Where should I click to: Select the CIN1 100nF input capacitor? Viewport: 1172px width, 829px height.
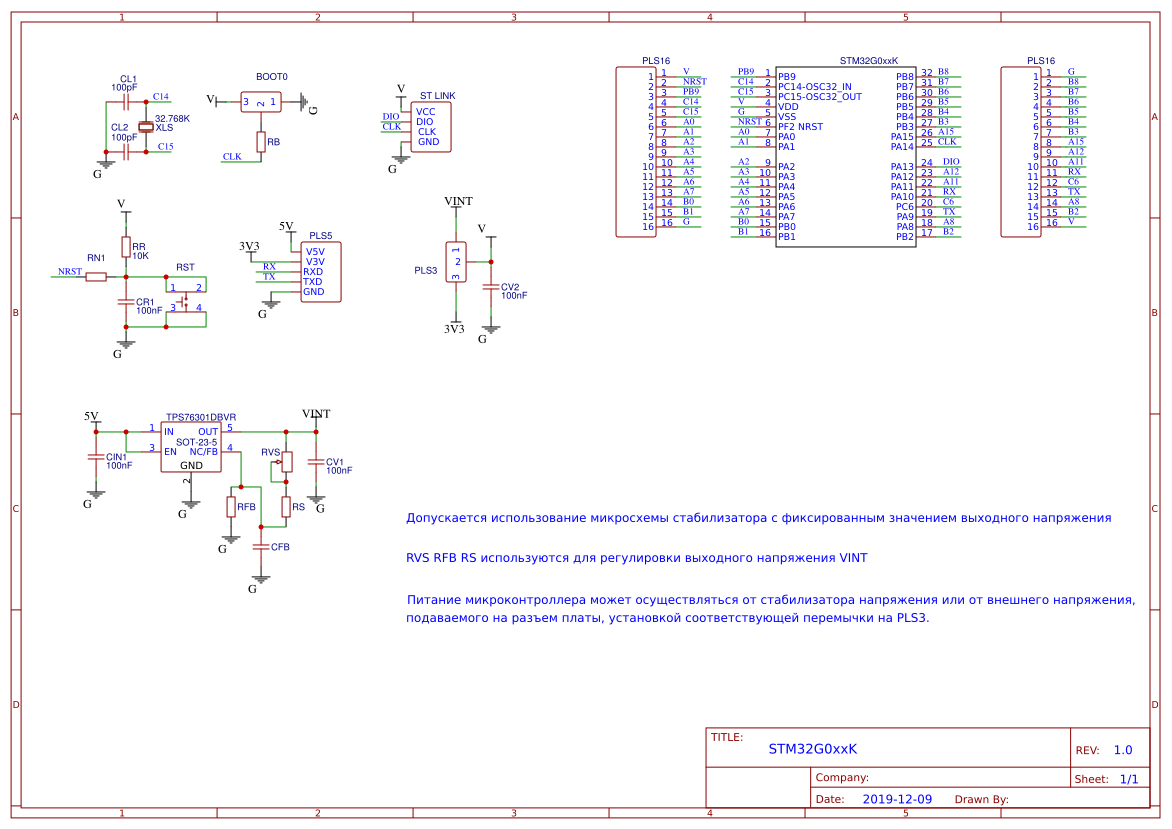pos(95,457)
